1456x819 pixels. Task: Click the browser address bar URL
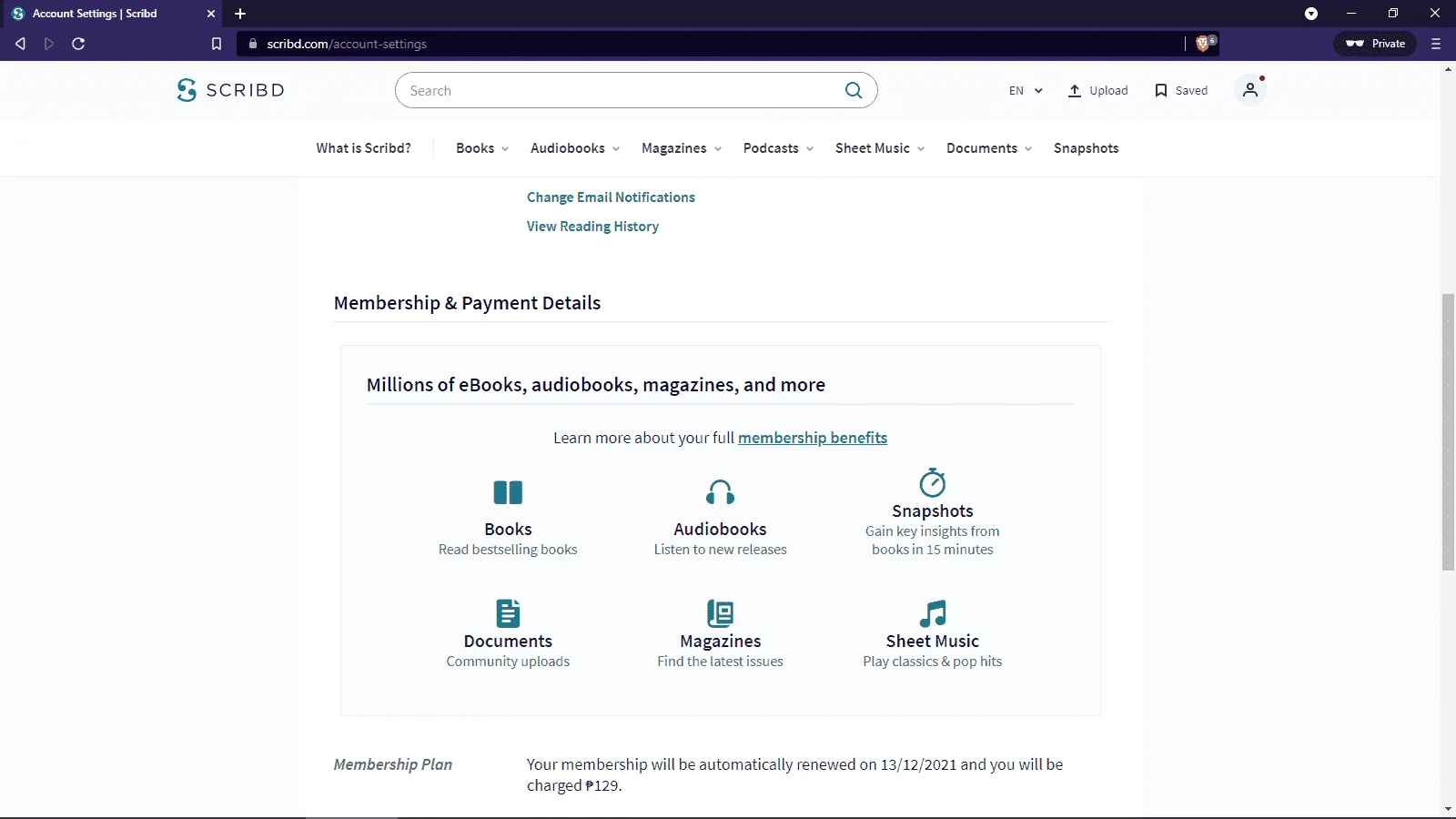(x=347, y=44)
